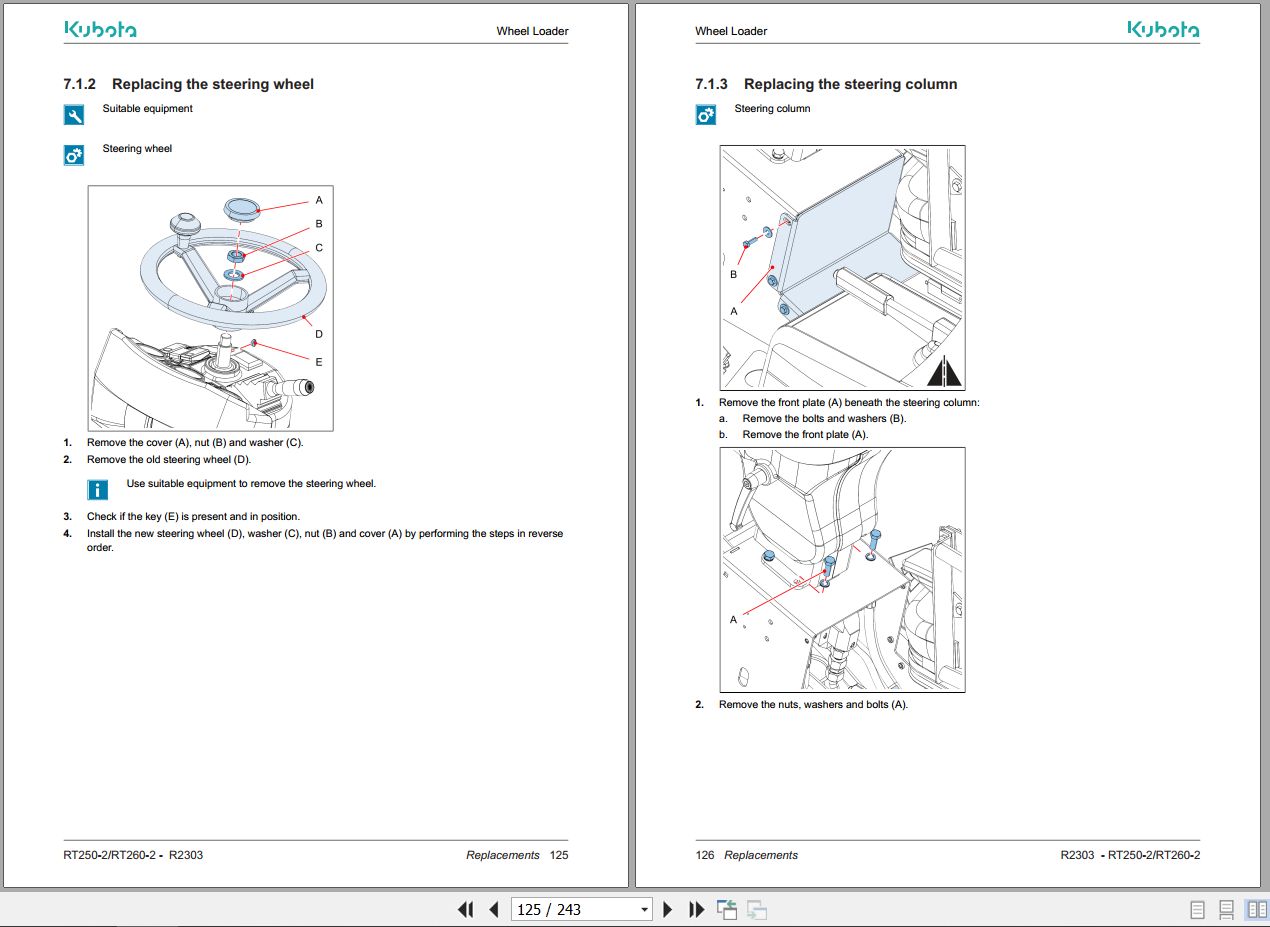
Task: Toggle two-page facing view layout
Action: pyautogui.click(x=1255, y=910)
